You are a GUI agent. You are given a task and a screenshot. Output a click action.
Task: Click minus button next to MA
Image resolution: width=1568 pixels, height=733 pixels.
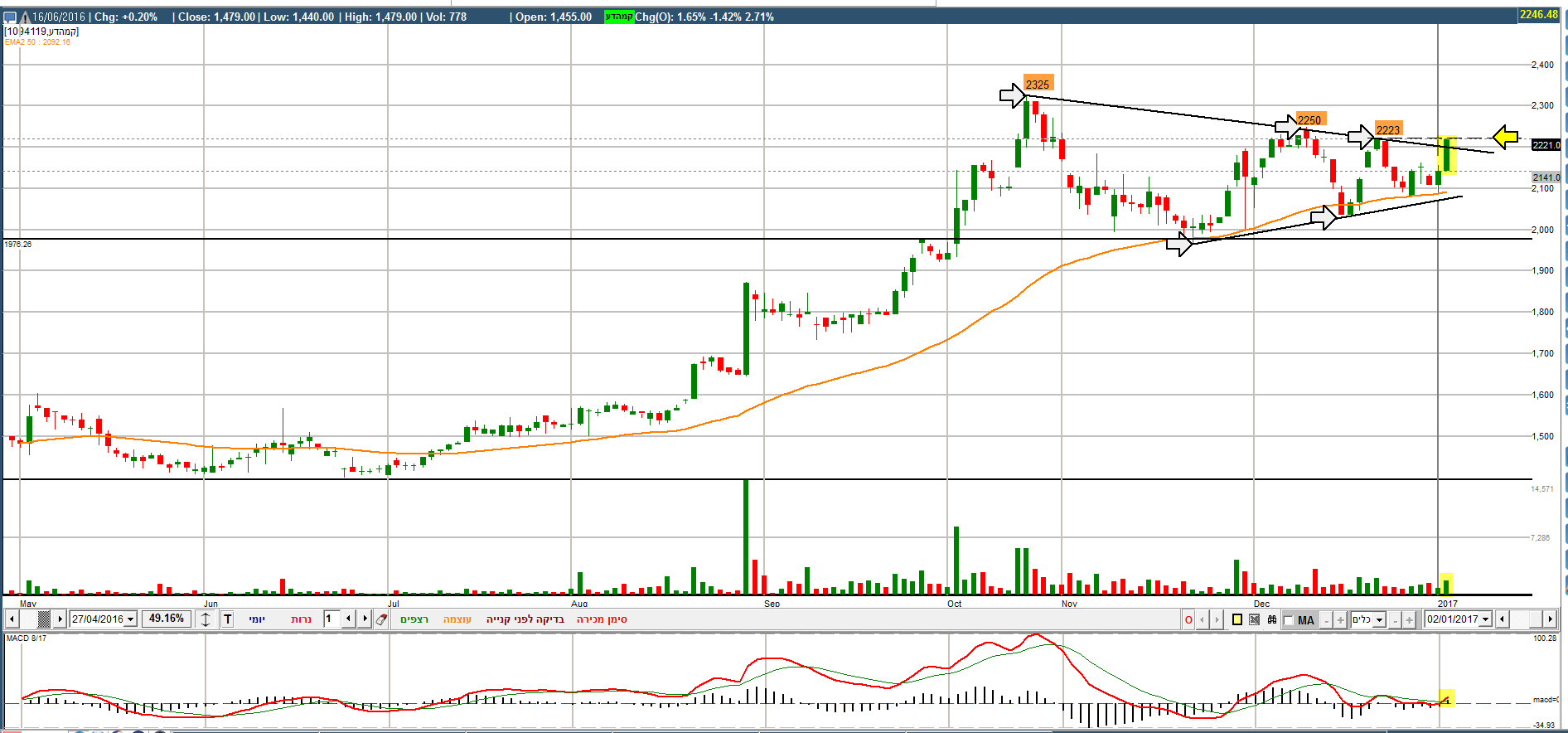pos(1326,620)
